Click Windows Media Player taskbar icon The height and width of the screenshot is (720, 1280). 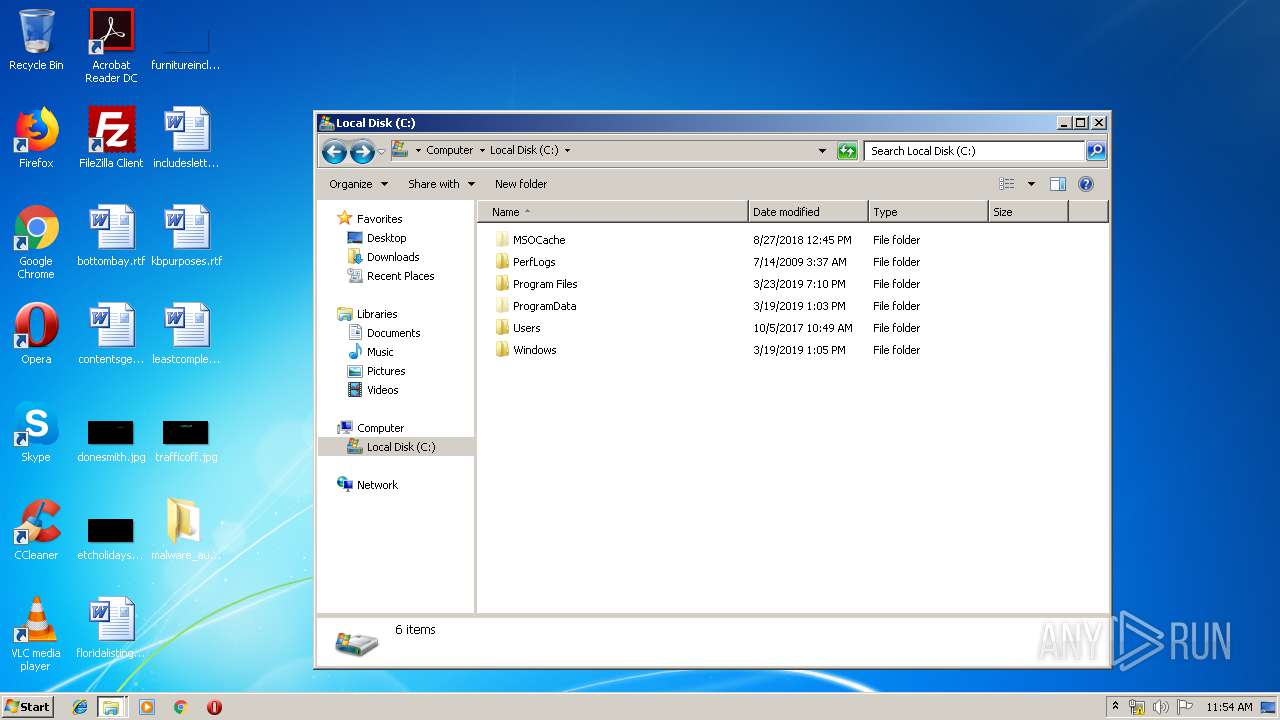tap(147, 707)
